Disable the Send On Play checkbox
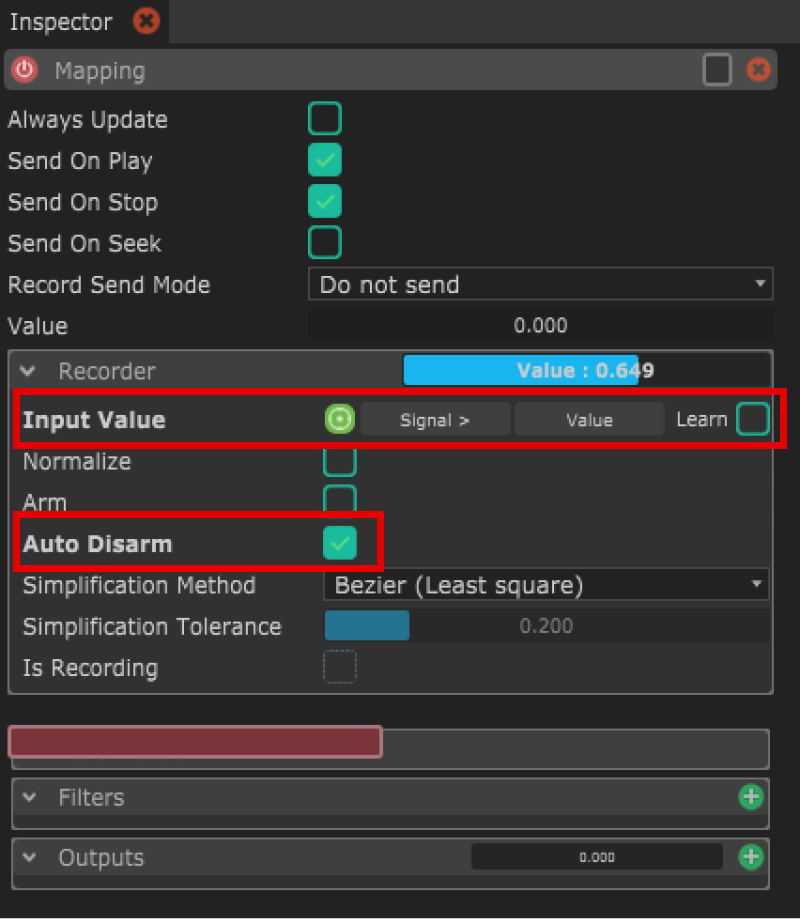 click(x=325, y=160)
